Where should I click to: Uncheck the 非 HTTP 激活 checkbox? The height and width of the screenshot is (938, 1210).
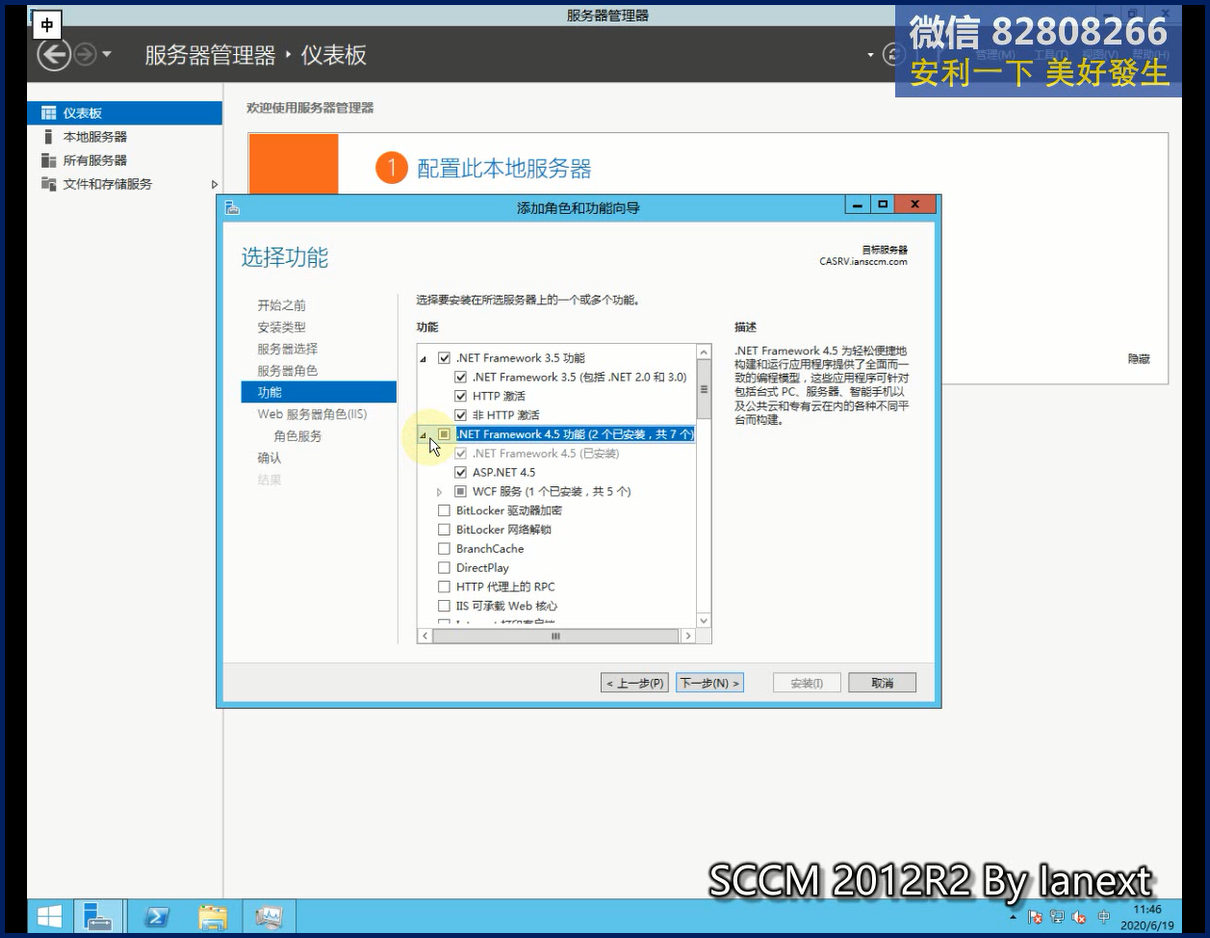point(461,415)
